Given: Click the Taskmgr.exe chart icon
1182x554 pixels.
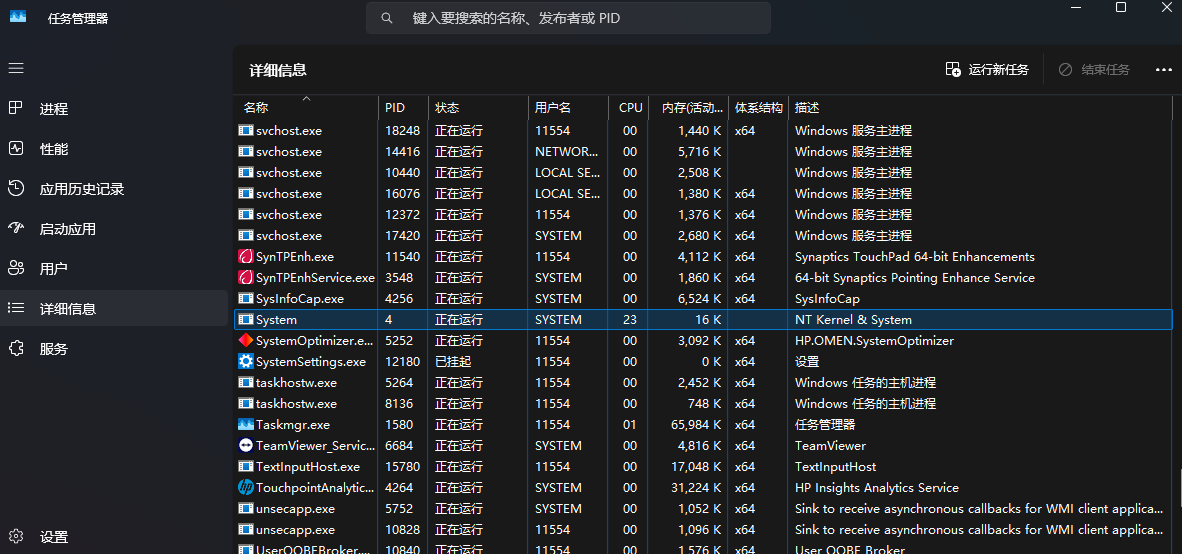Looking at the screenshot, I should pos(245,425).
